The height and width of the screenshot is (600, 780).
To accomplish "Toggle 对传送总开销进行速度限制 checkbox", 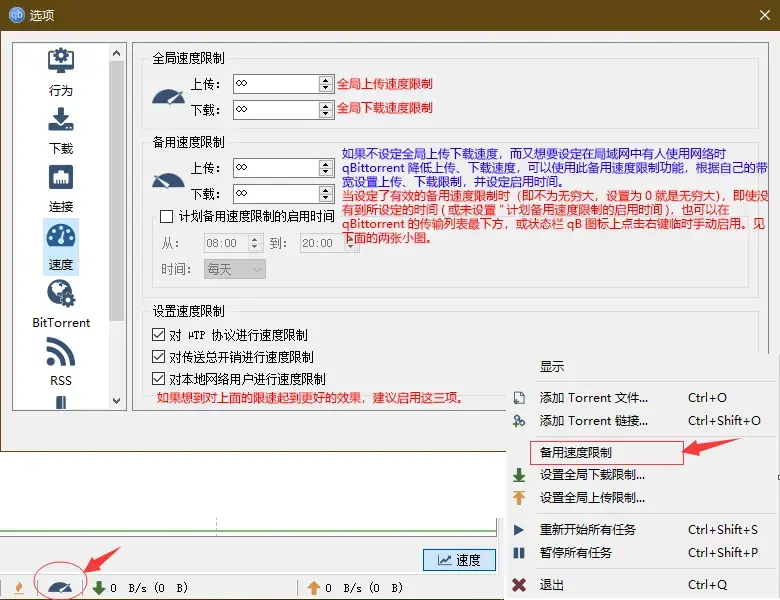I will pyautogui.click(x=158, y=357).
